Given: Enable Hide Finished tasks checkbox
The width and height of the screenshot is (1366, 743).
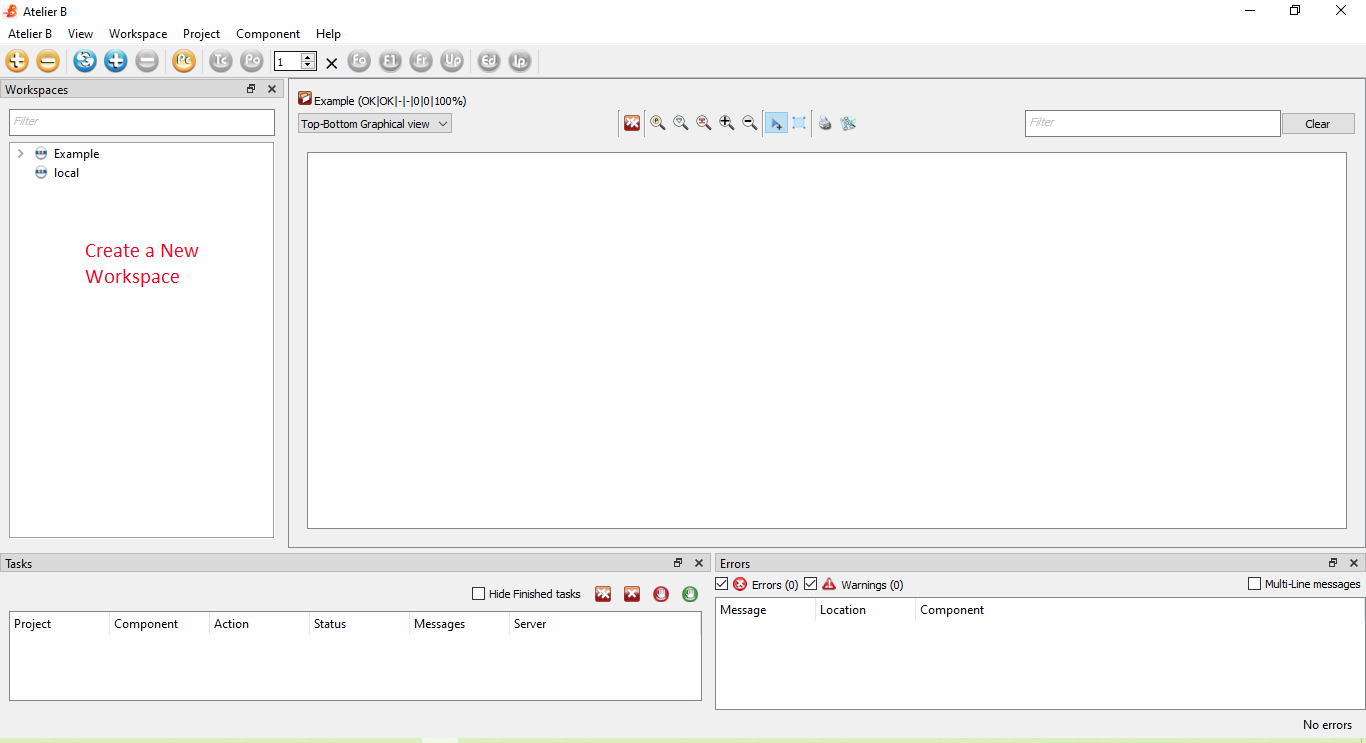Looking at the screenshot, I should (x=479, y=594).
